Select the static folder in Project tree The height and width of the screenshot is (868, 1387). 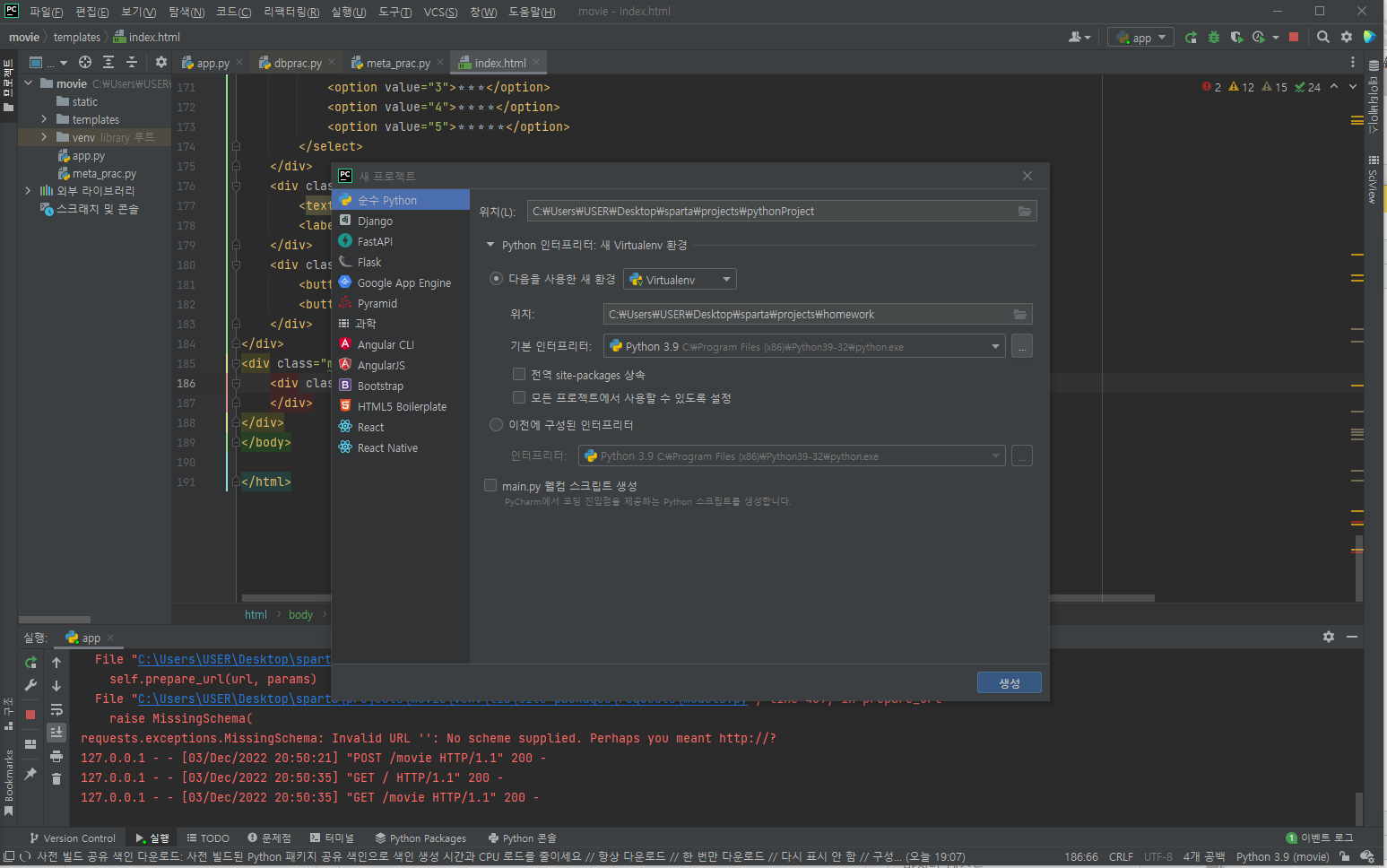(x=85, y=101)
